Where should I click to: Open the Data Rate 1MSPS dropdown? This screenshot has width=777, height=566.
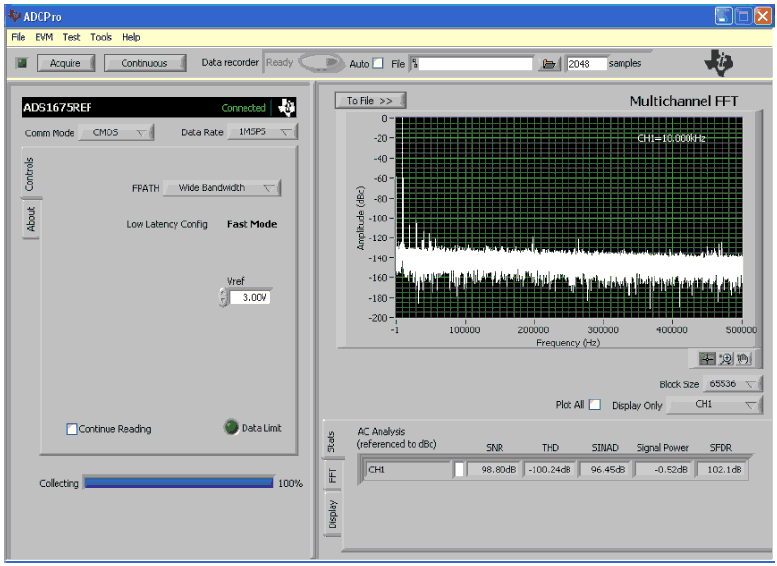pyautogui.click(x=262, y=132)
